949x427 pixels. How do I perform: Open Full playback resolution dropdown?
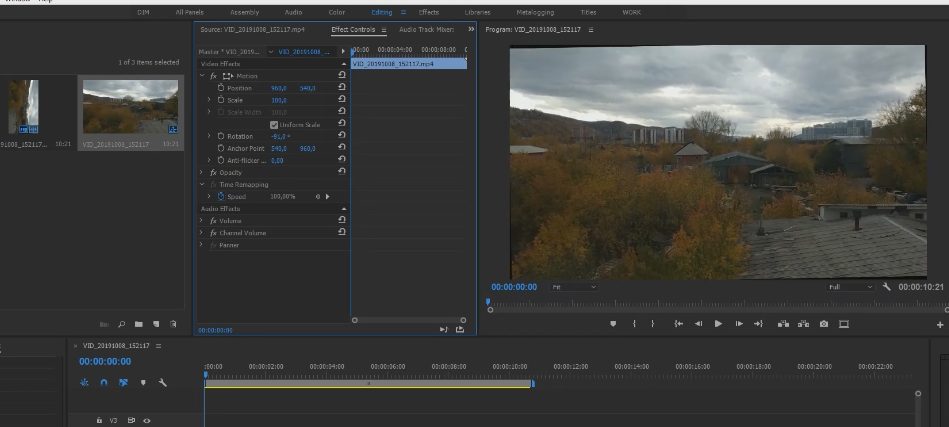click(850, 287)
